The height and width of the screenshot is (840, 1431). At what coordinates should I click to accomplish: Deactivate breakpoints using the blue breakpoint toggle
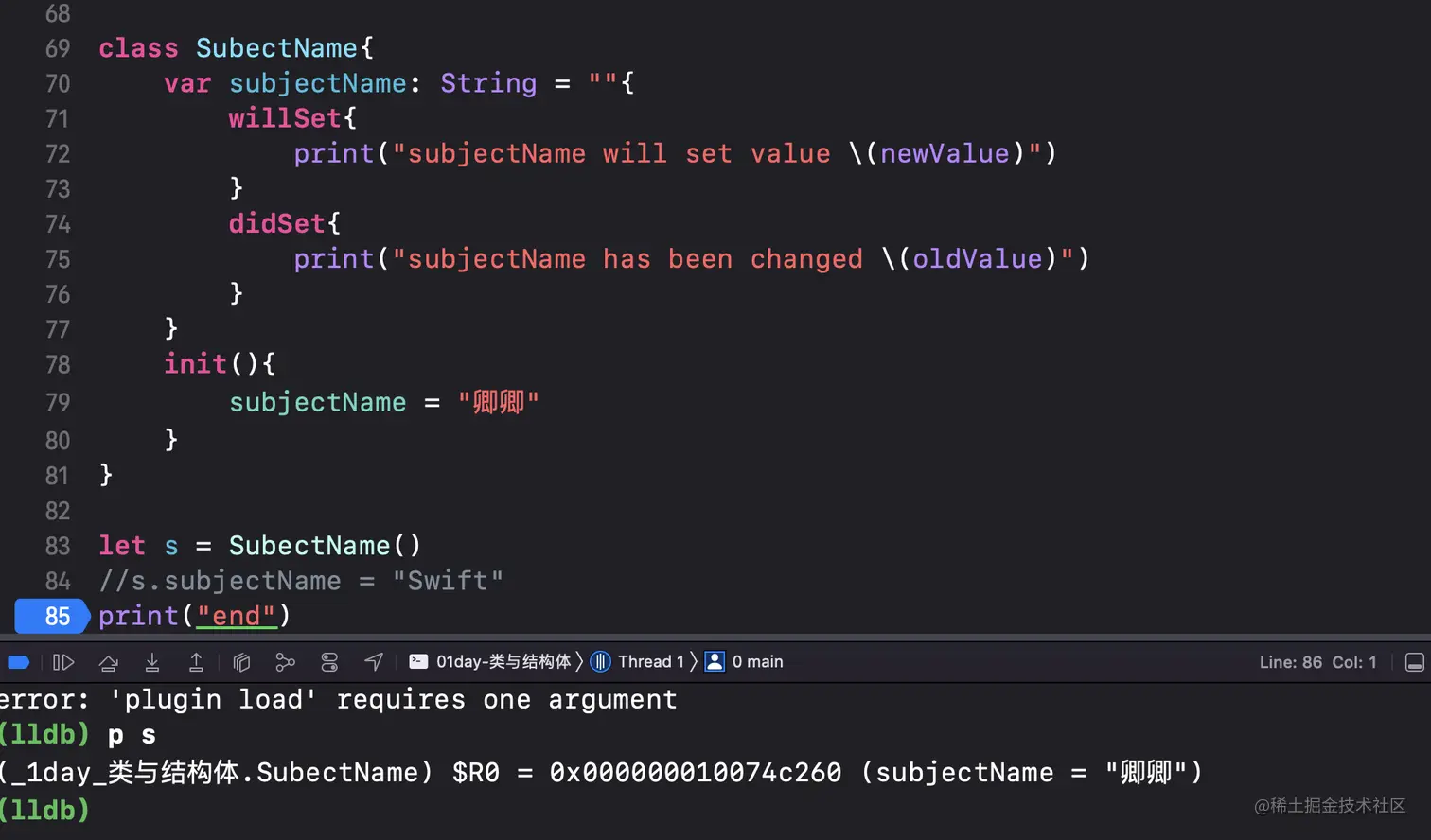18,662
